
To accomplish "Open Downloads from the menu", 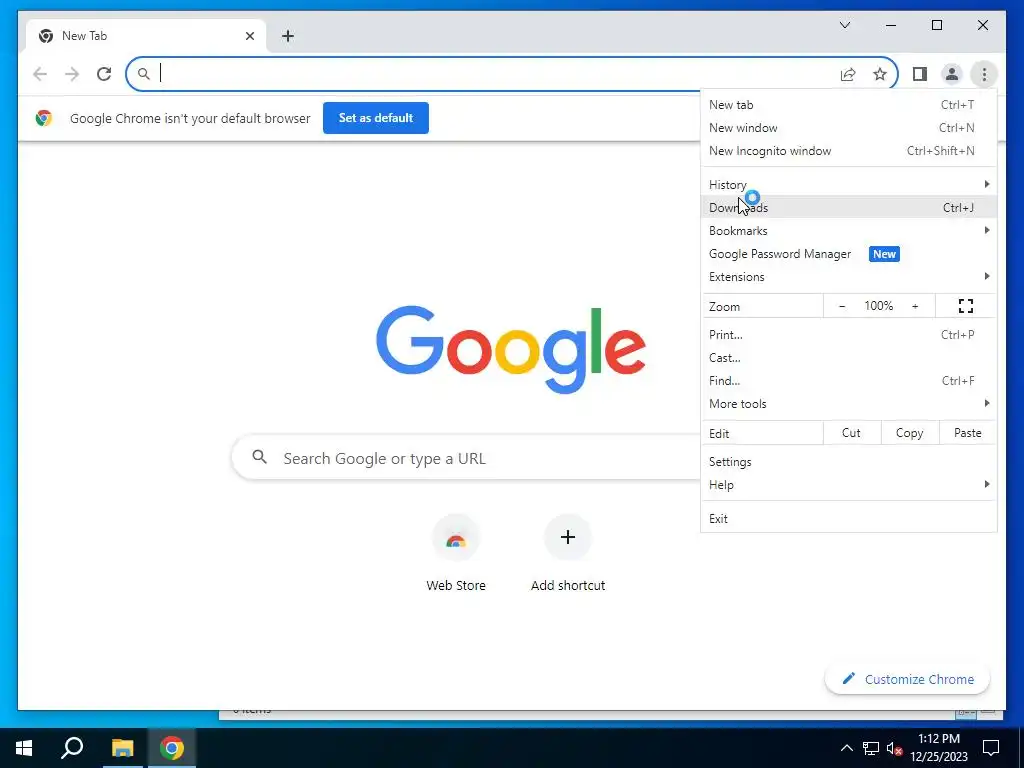I will coord(848,208).
